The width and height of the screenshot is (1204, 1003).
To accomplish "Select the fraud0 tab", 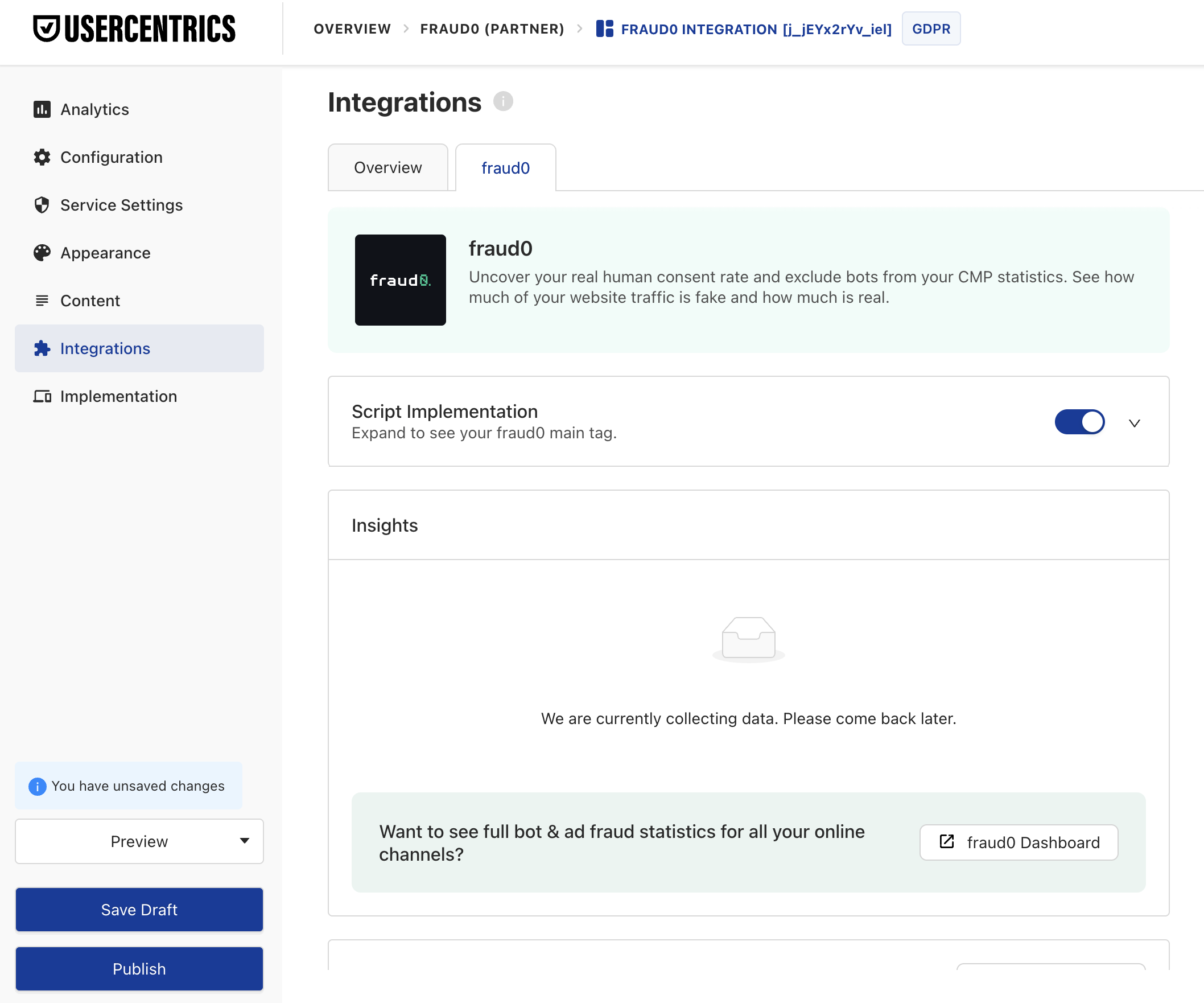I will pyautogui.click(x=505, y=167).
